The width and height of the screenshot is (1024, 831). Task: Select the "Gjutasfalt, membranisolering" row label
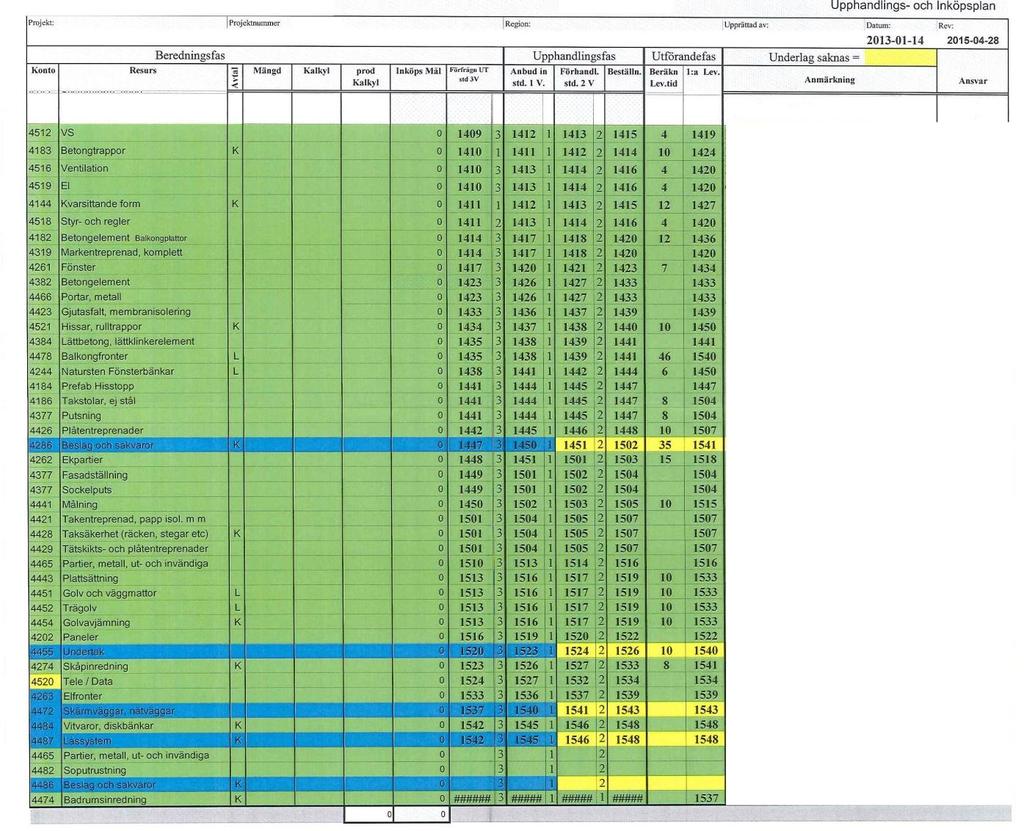tap(126, 312)
